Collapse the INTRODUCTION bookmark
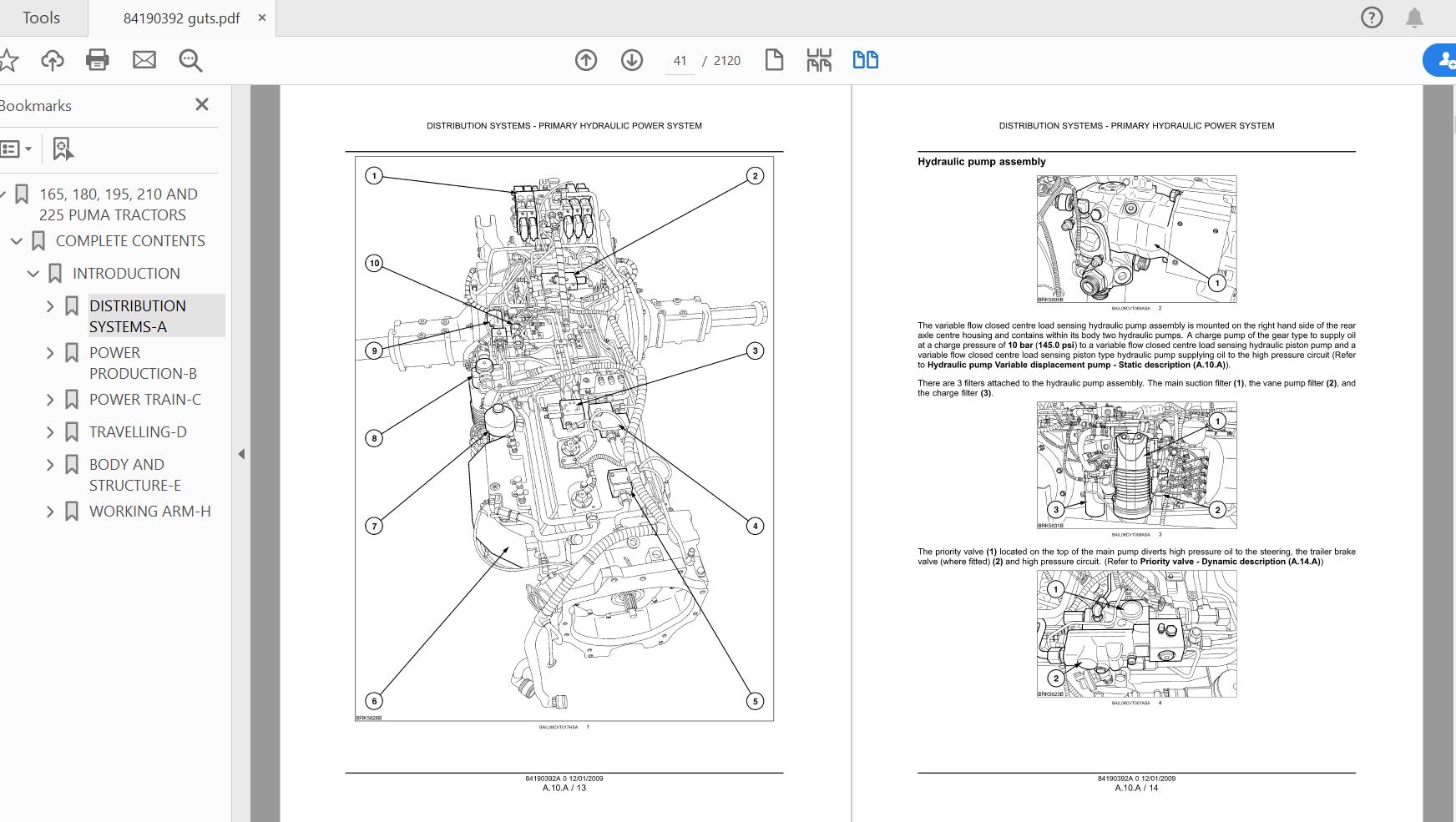Image resolution: width=1456 pixels, height=822 pixels. tap(33, 274)
